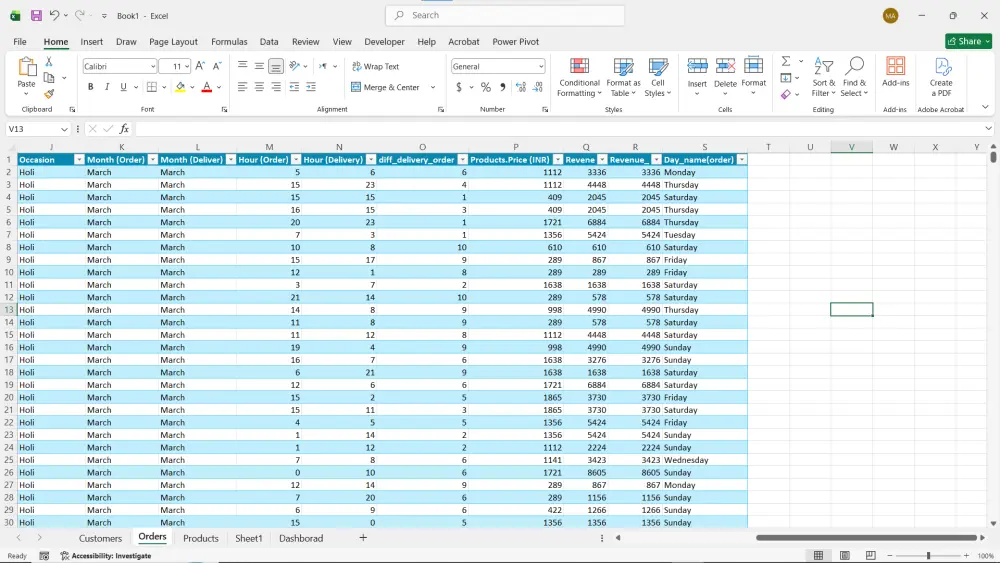Toggle Wrap Text
Screen dimensions: 1000x563
pos(376,66)
